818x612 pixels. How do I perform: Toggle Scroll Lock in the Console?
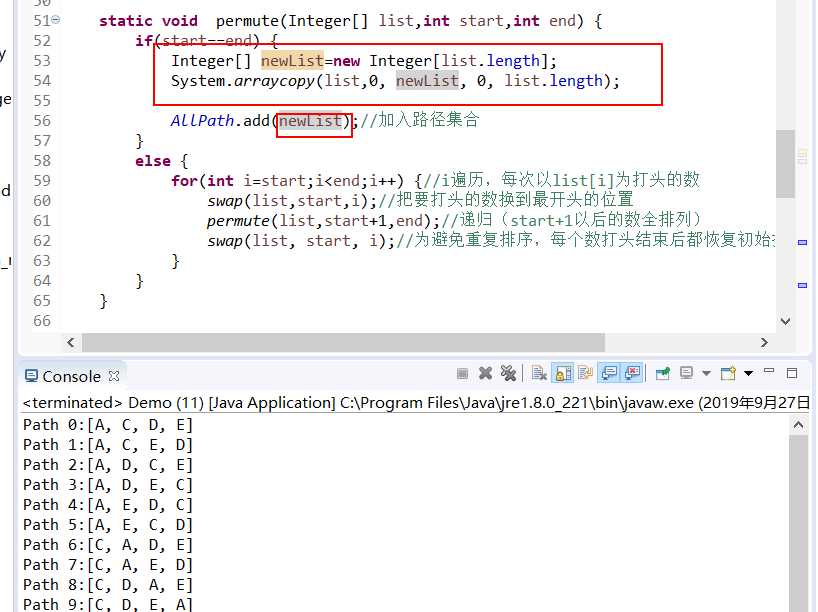(562, 374)
